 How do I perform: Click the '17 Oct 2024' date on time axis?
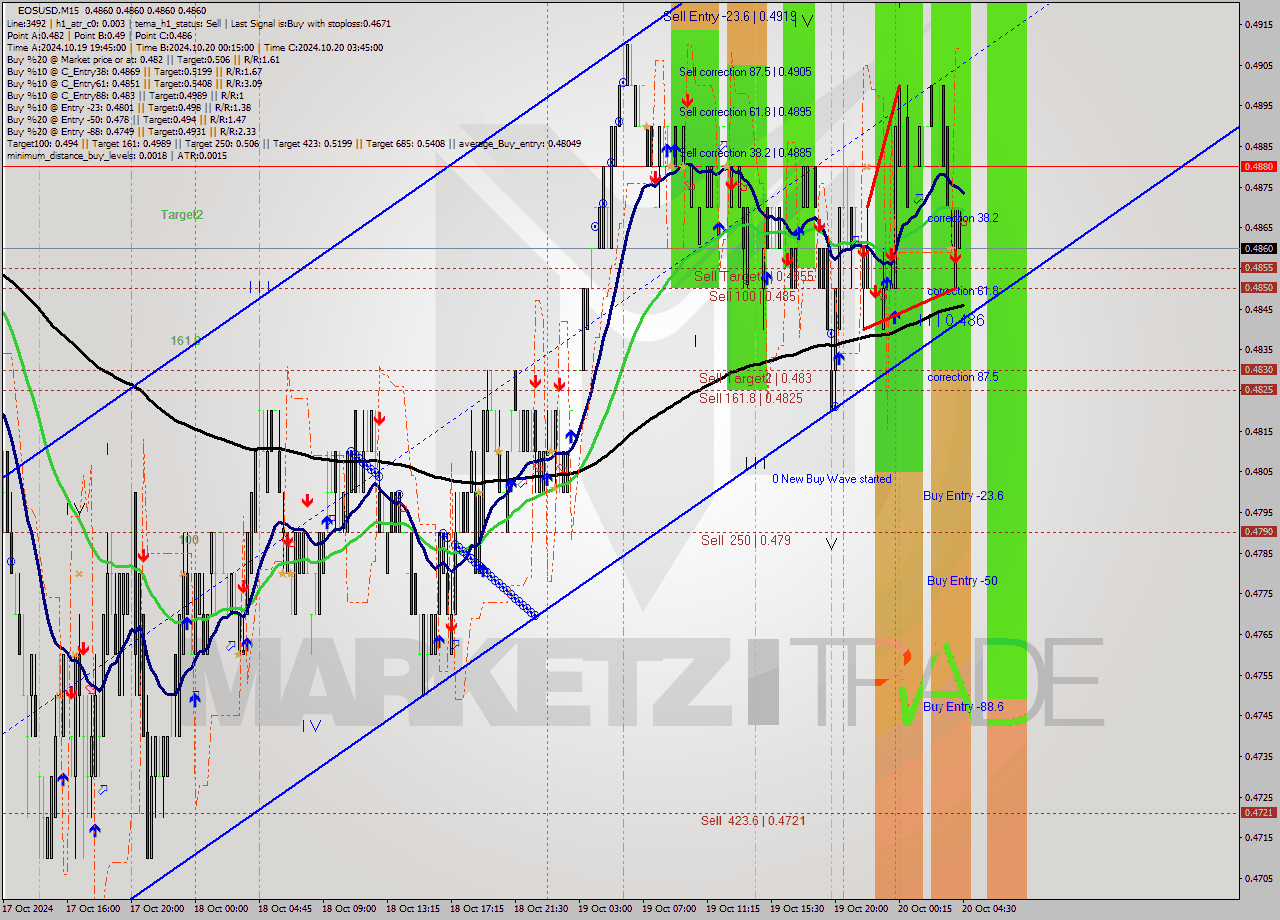tap(28, 909)
